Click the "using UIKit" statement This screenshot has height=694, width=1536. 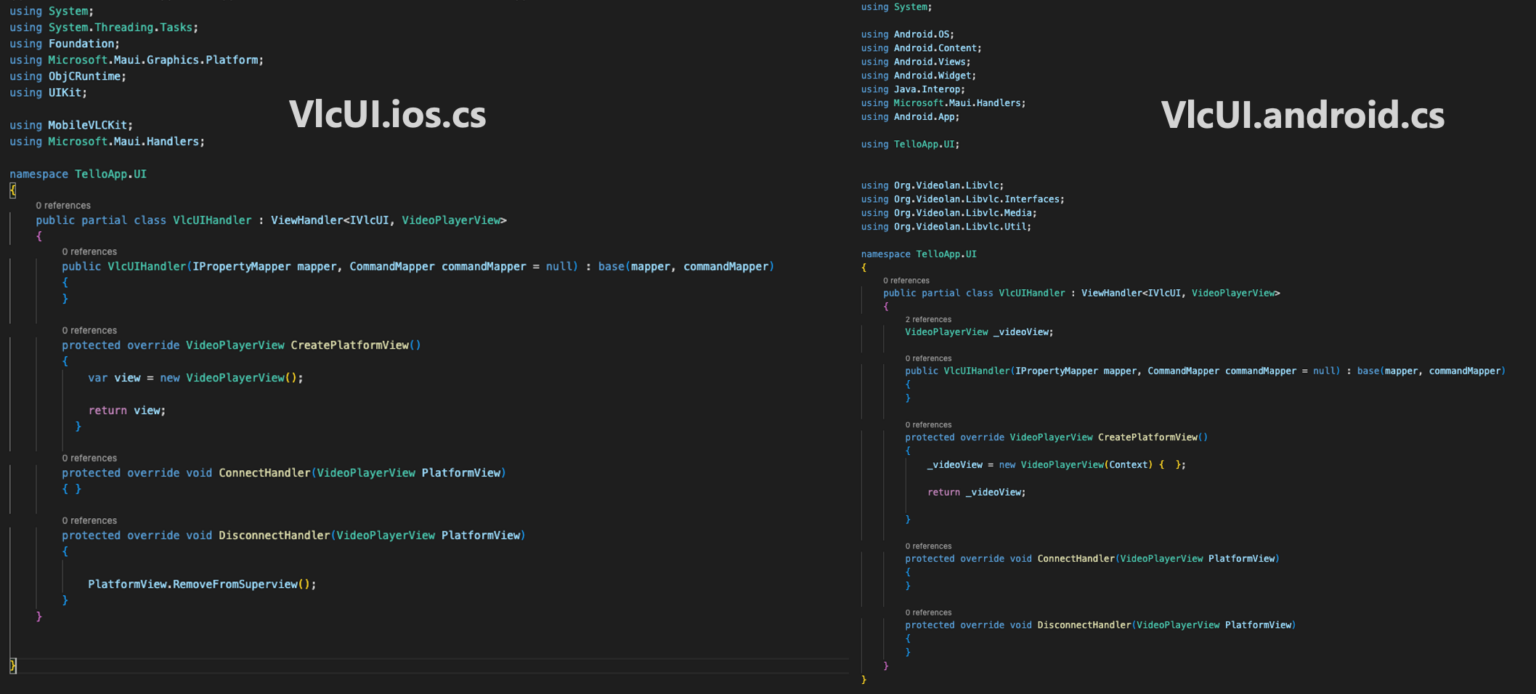(x=49, y=92)
